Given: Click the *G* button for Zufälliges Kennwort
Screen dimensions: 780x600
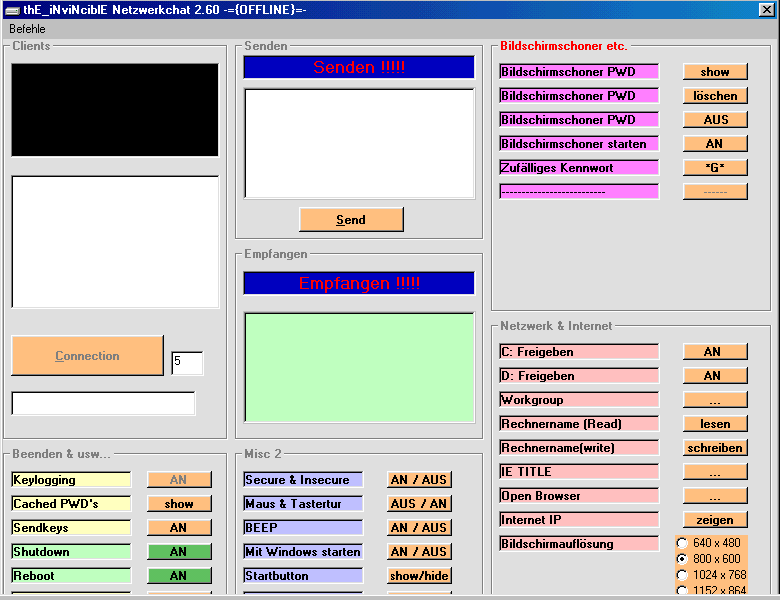Looking at the screenshot, I should 715,168.
